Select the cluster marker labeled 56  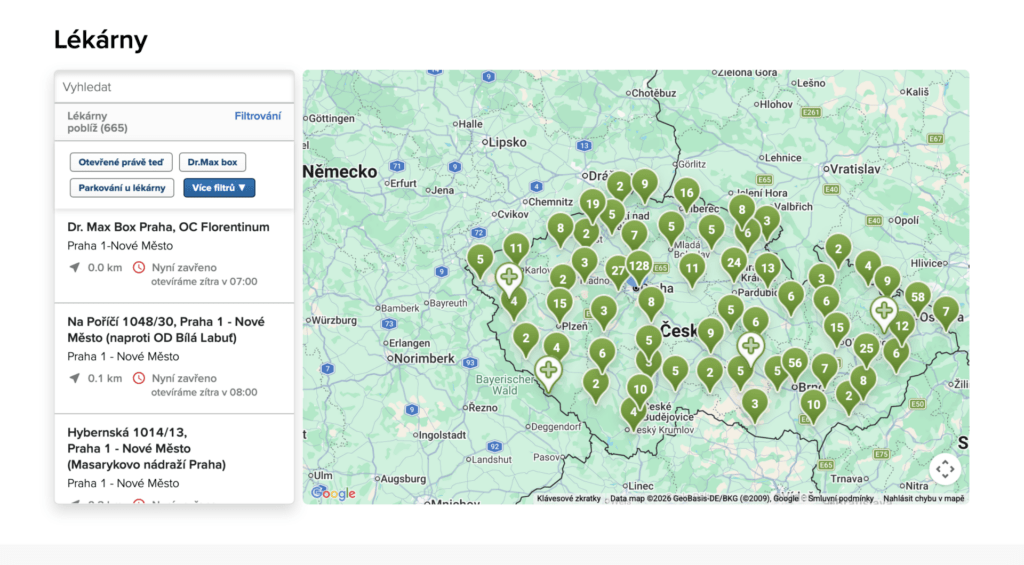point(795,364)
